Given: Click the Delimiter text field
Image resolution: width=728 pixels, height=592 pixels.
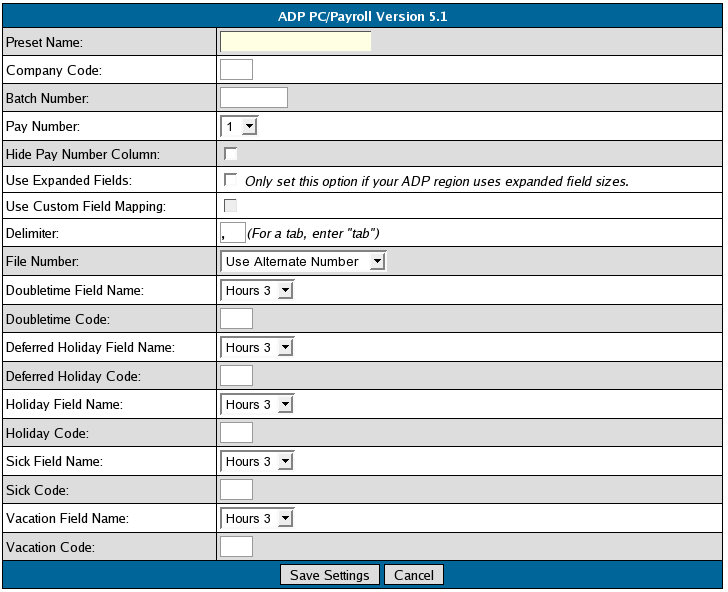Looking at the screenshot, I should (x=233, y=233).
